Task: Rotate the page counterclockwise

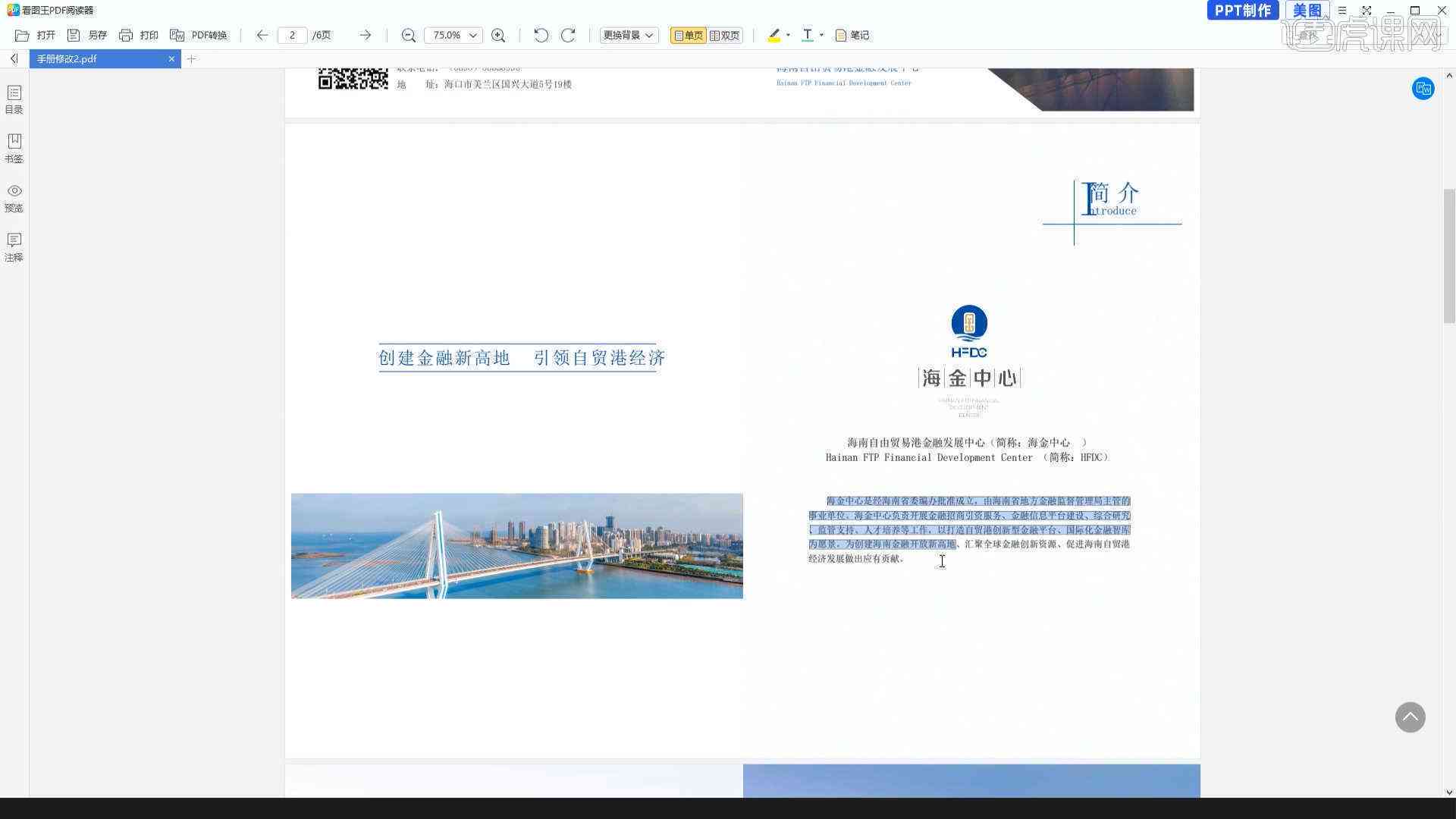Action: [x=541, y=35]
